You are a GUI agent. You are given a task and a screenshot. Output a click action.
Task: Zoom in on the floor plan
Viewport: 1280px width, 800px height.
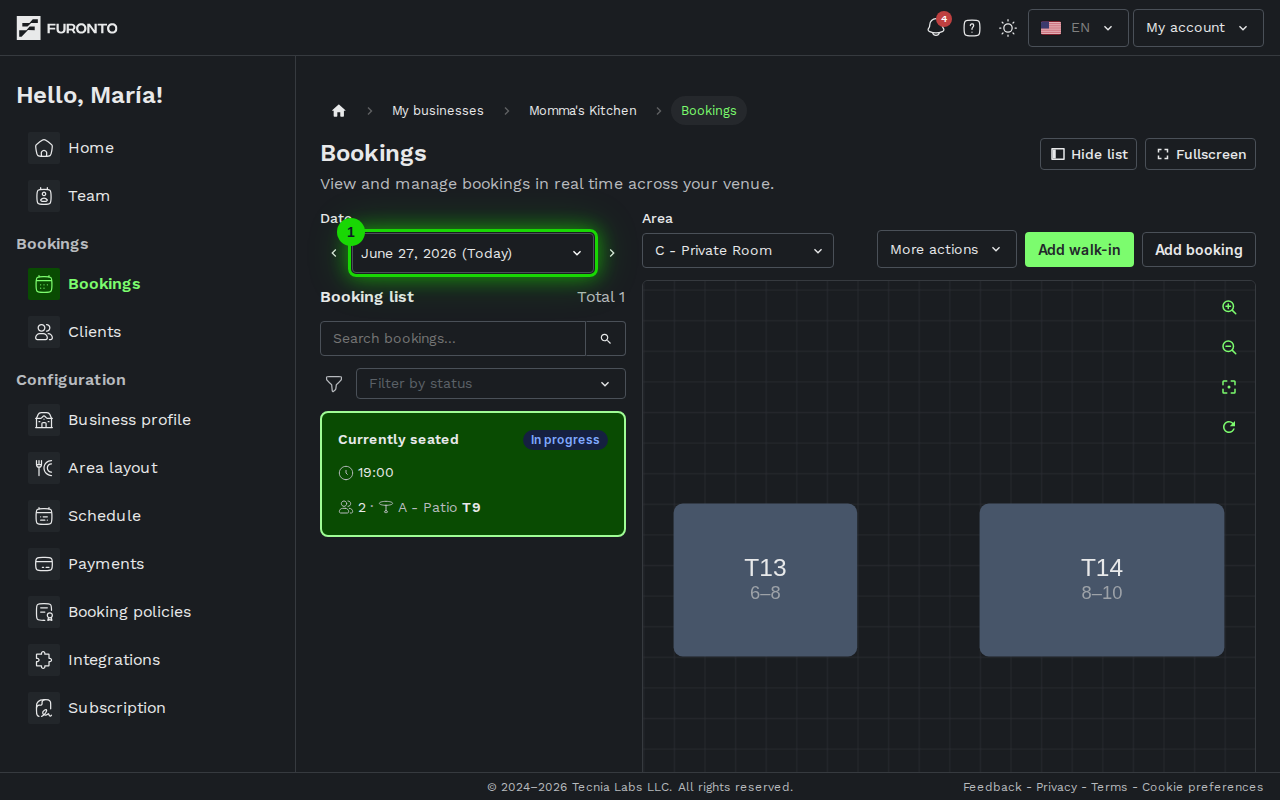pyautogui.click(x=1229, y=308)
